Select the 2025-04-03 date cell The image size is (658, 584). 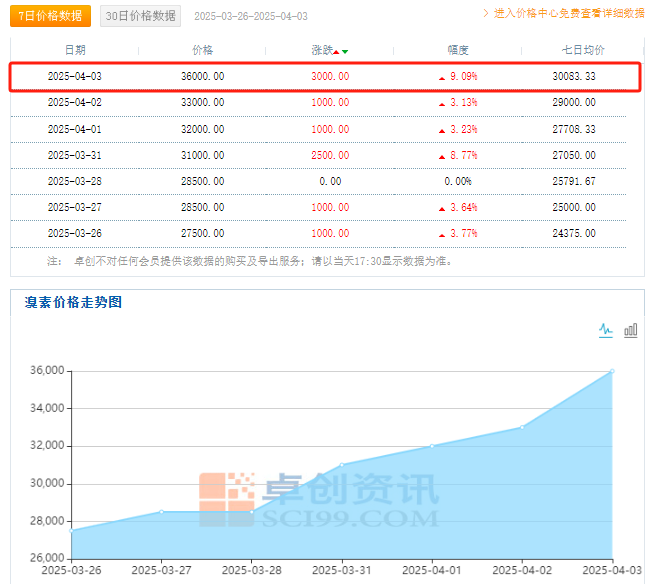pyautogui.click(x=75, y=76)
